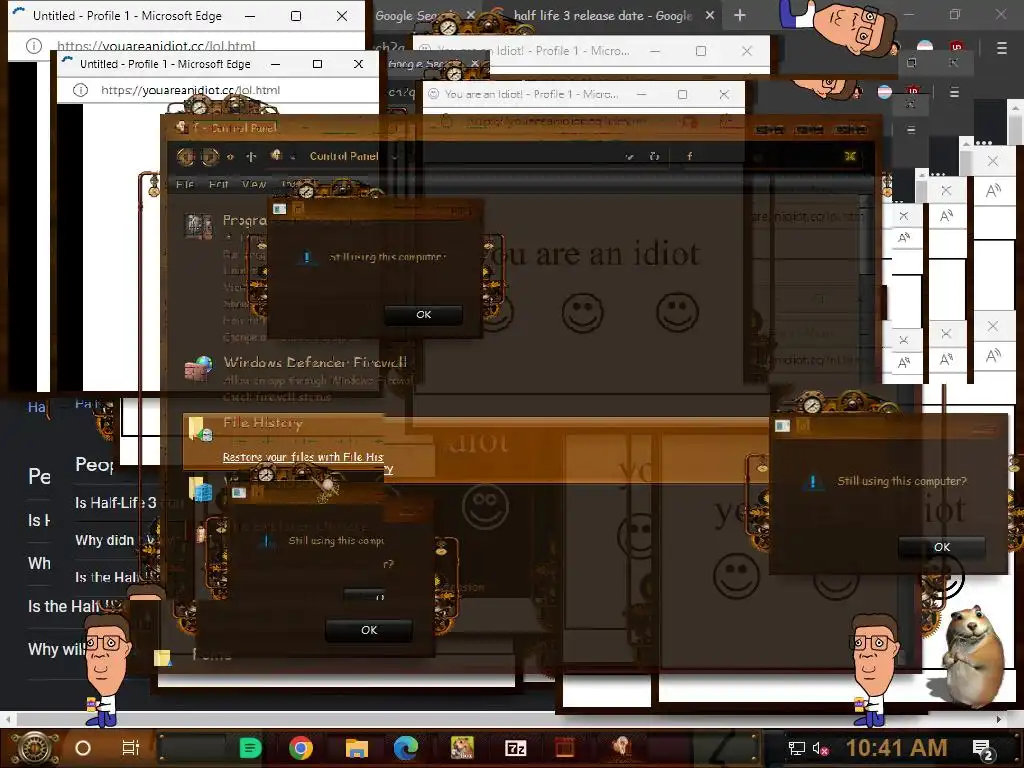Click the Cortana circle icon on taskbar
This screenshot has height=768, width=1024.
pos(83,748)
